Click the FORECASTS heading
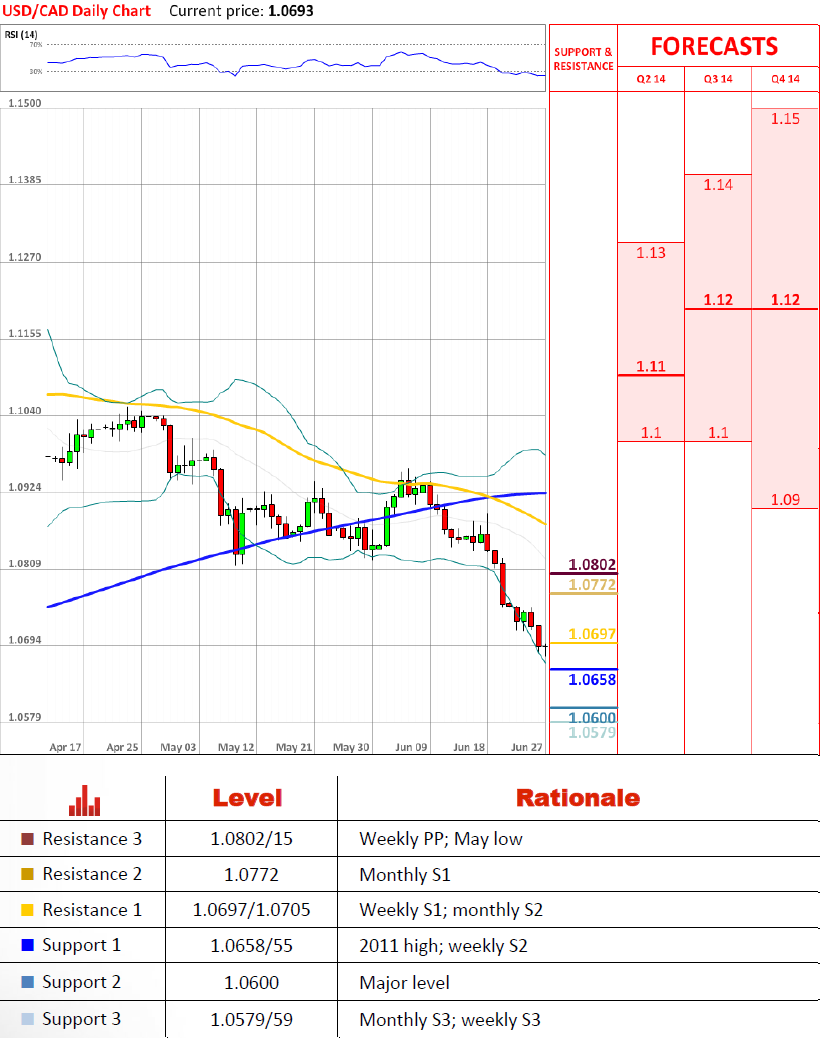Screen dimensions: 820x1038 (714, 46)
